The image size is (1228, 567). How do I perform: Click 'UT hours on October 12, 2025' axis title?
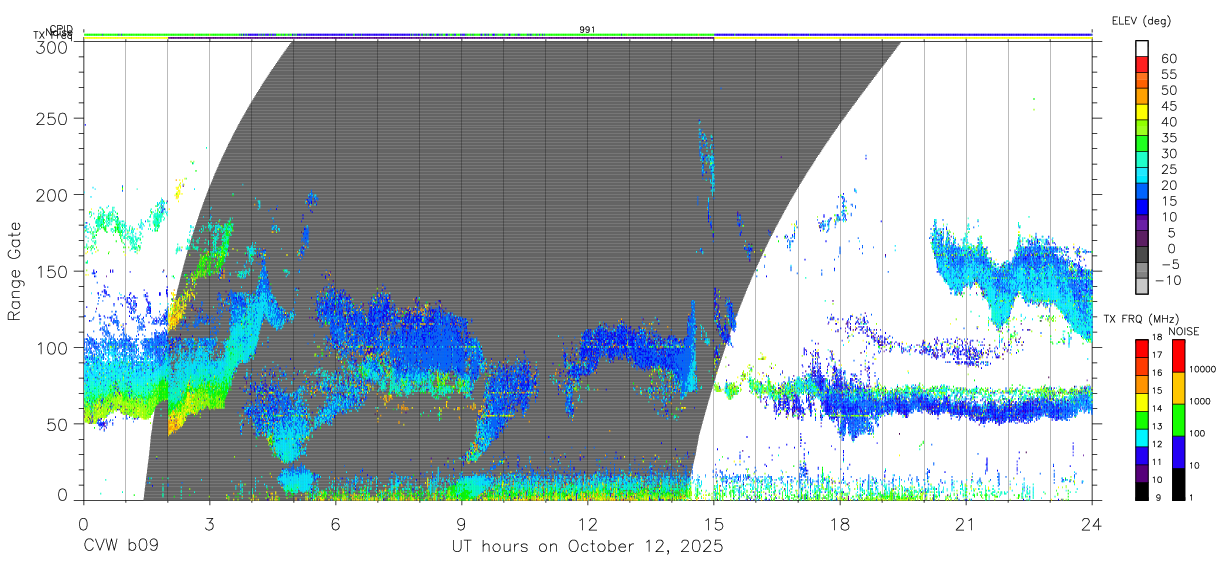click(588, 548)
